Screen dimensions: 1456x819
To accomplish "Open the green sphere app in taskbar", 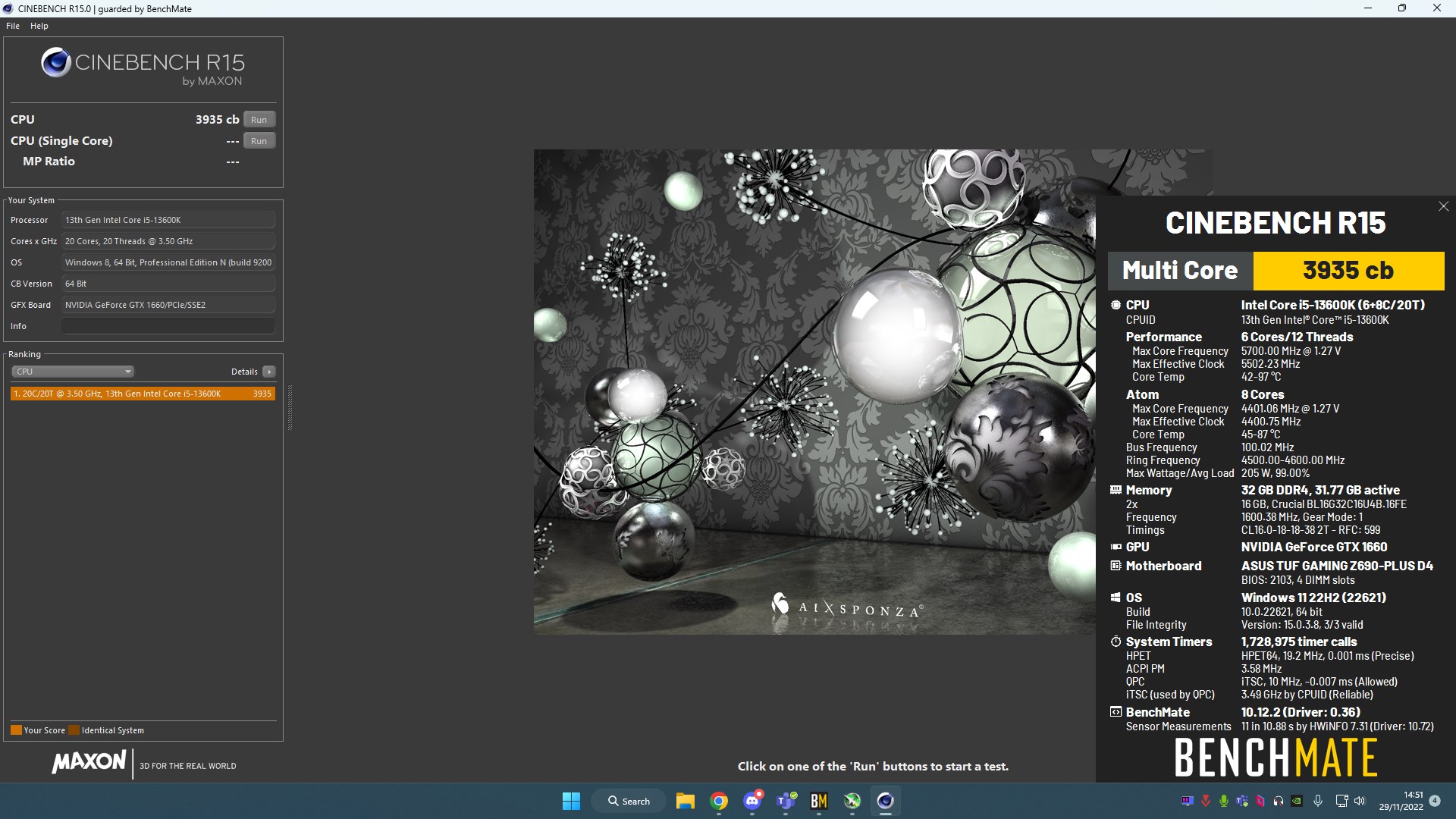I will [x=852, y=801].
